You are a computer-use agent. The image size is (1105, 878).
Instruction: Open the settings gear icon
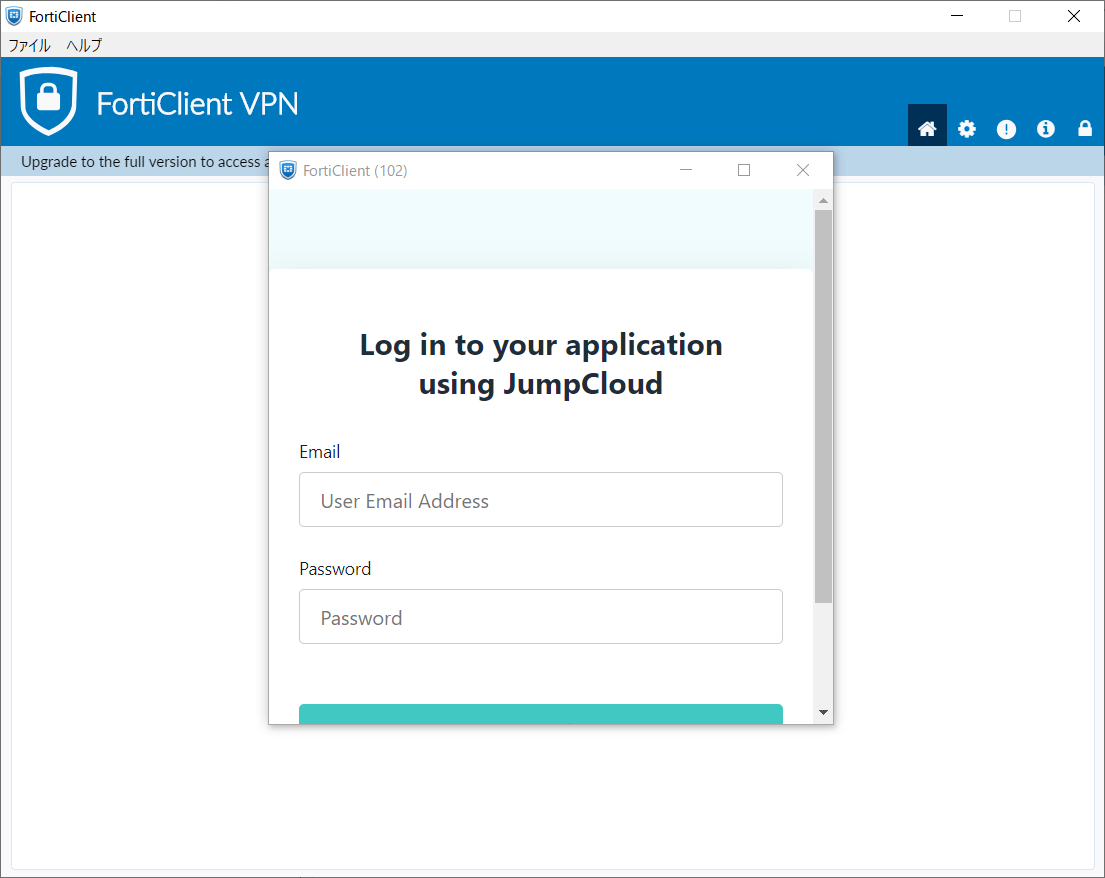click(966, 128)
